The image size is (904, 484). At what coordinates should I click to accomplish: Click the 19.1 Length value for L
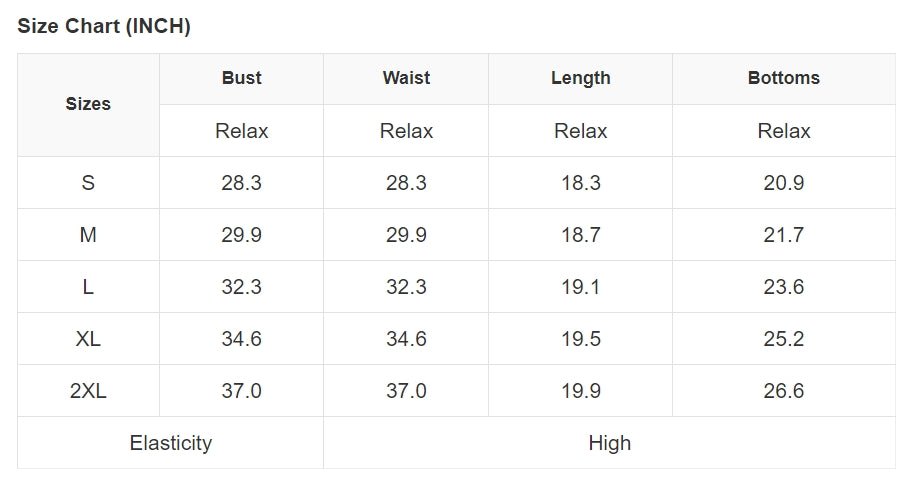(580, 287)
